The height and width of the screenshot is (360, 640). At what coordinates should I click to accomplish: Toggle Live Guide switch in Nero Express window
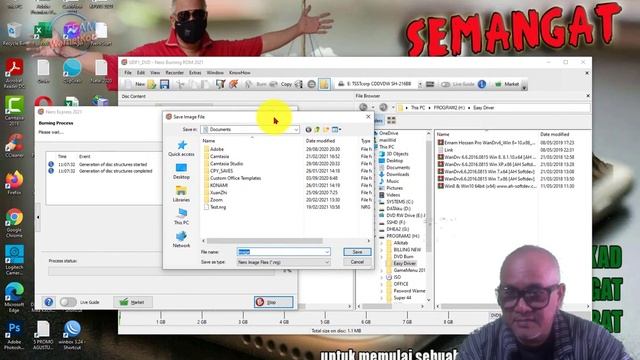tap(68, 302)
